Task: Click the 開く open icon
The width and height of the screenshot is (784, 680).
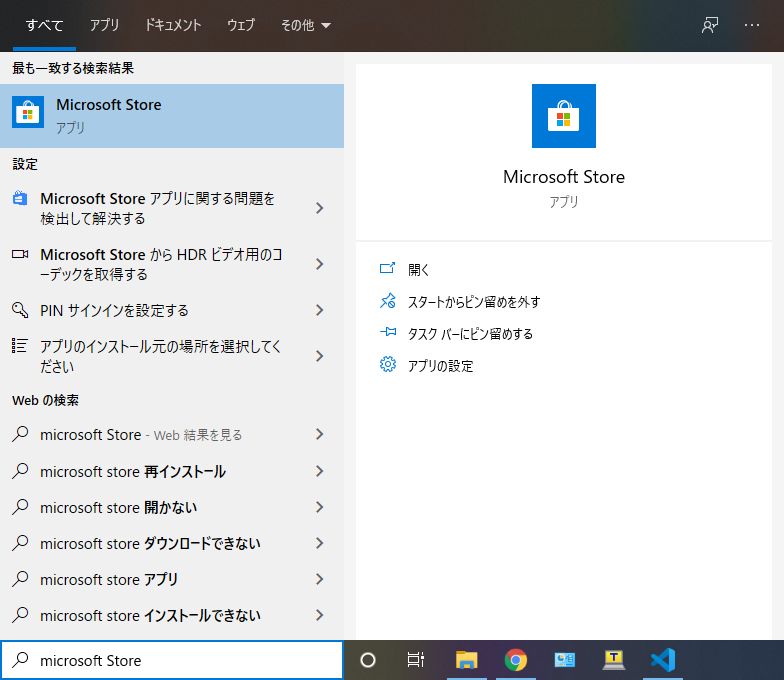Action: point(388,268)
